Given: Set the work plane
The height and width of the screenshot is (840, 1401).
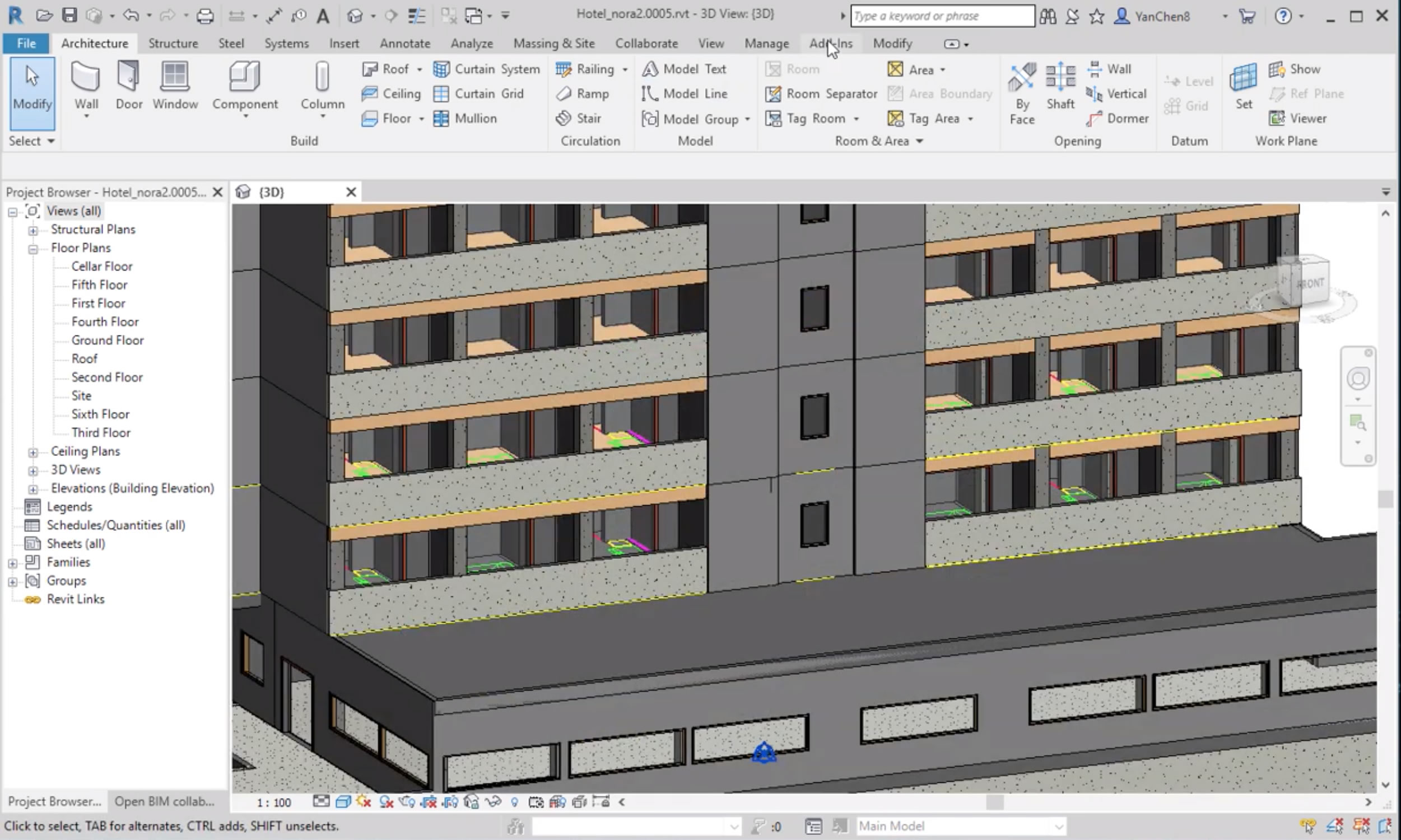Looking at the screenshot, I should click(1244, 86).
